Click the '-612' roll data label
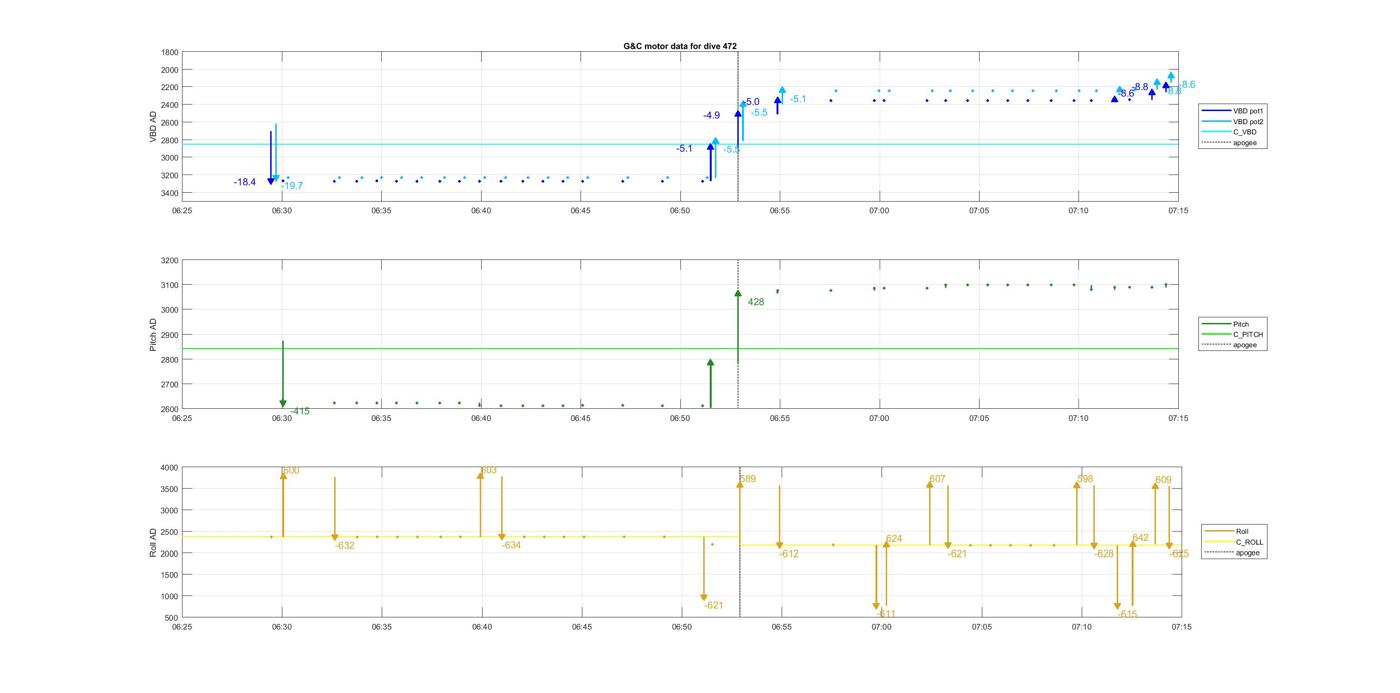 coord(789,554)
